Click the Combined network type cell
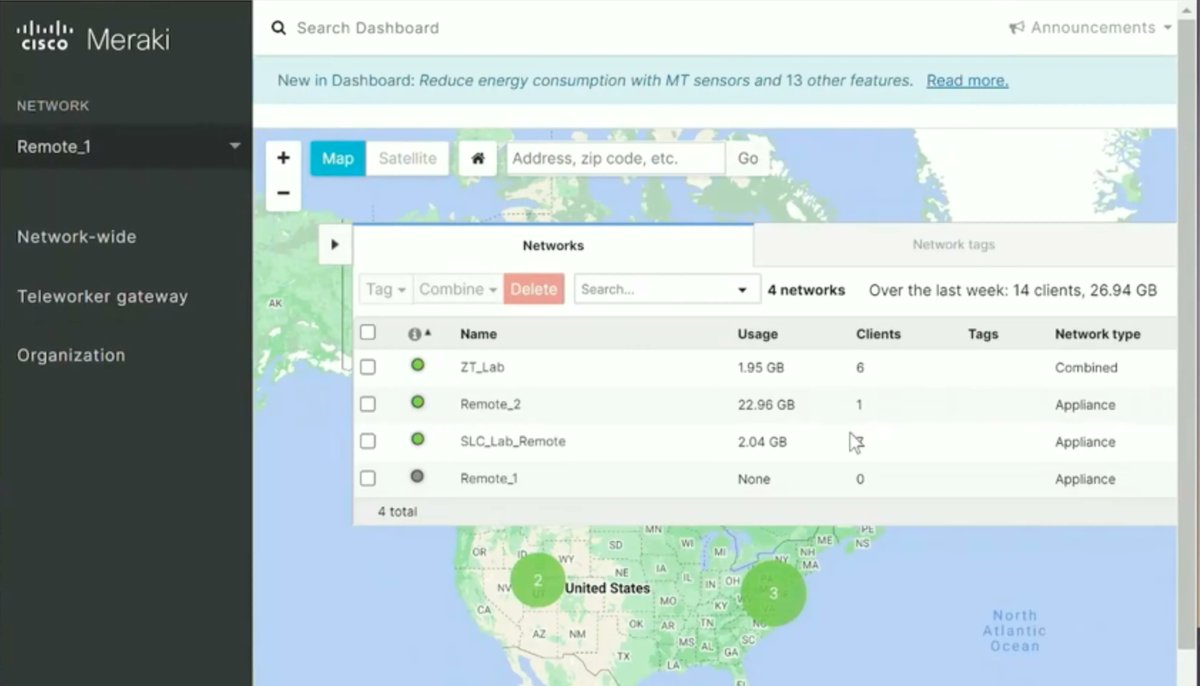The width and height of the screenshot is (1200, 686). (x=1086, y=367)
